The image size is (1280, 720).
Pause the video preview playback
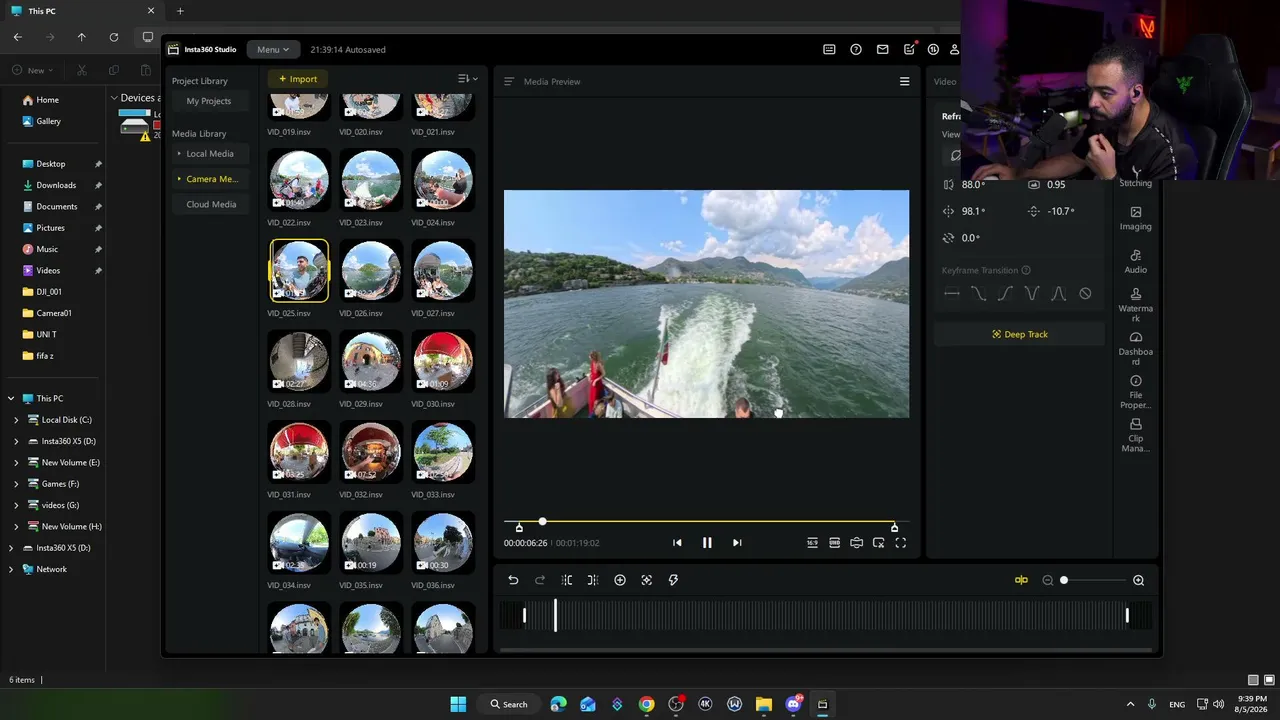click(x=707, y=543)
